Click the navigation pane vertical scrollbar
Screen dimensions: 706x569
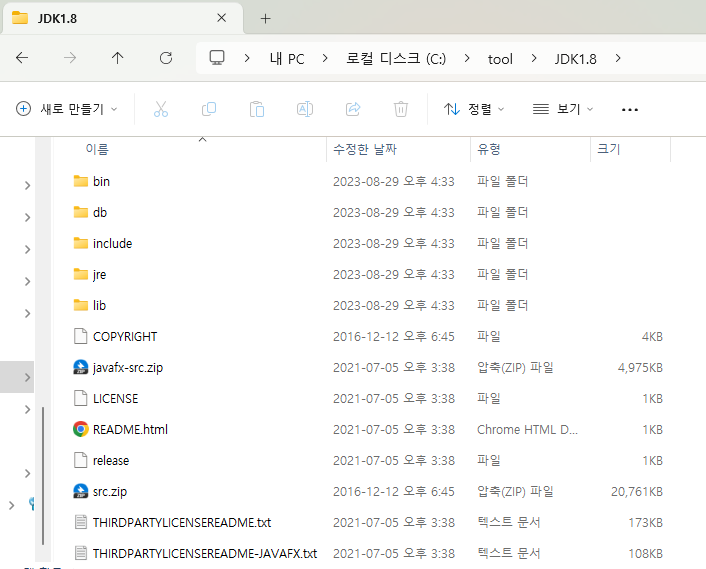tap(43, 475)
